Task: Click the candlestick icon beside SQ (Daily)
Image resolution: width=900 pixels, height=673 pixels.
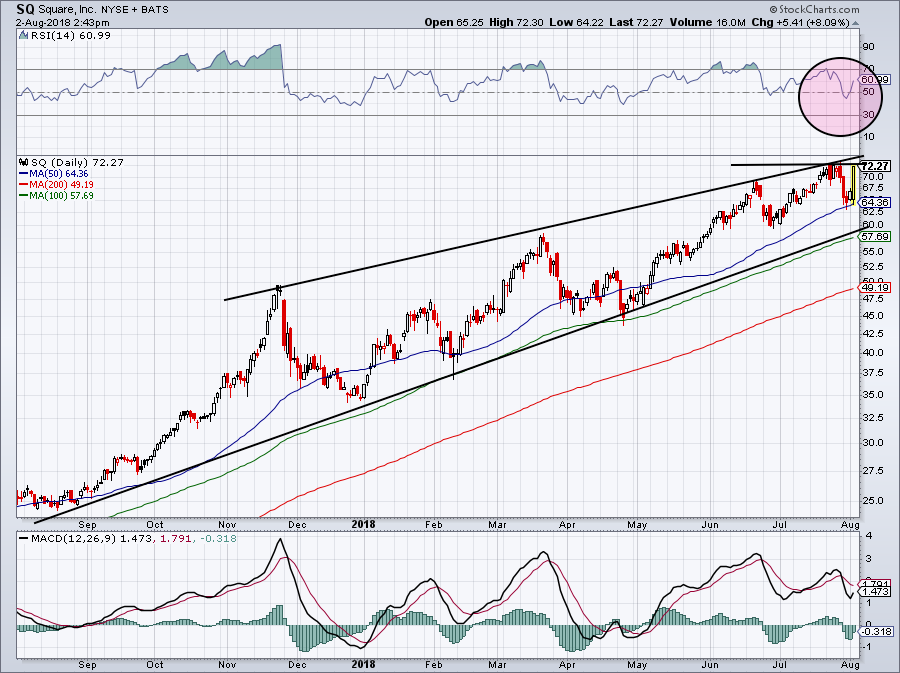Action: (23, 162)
